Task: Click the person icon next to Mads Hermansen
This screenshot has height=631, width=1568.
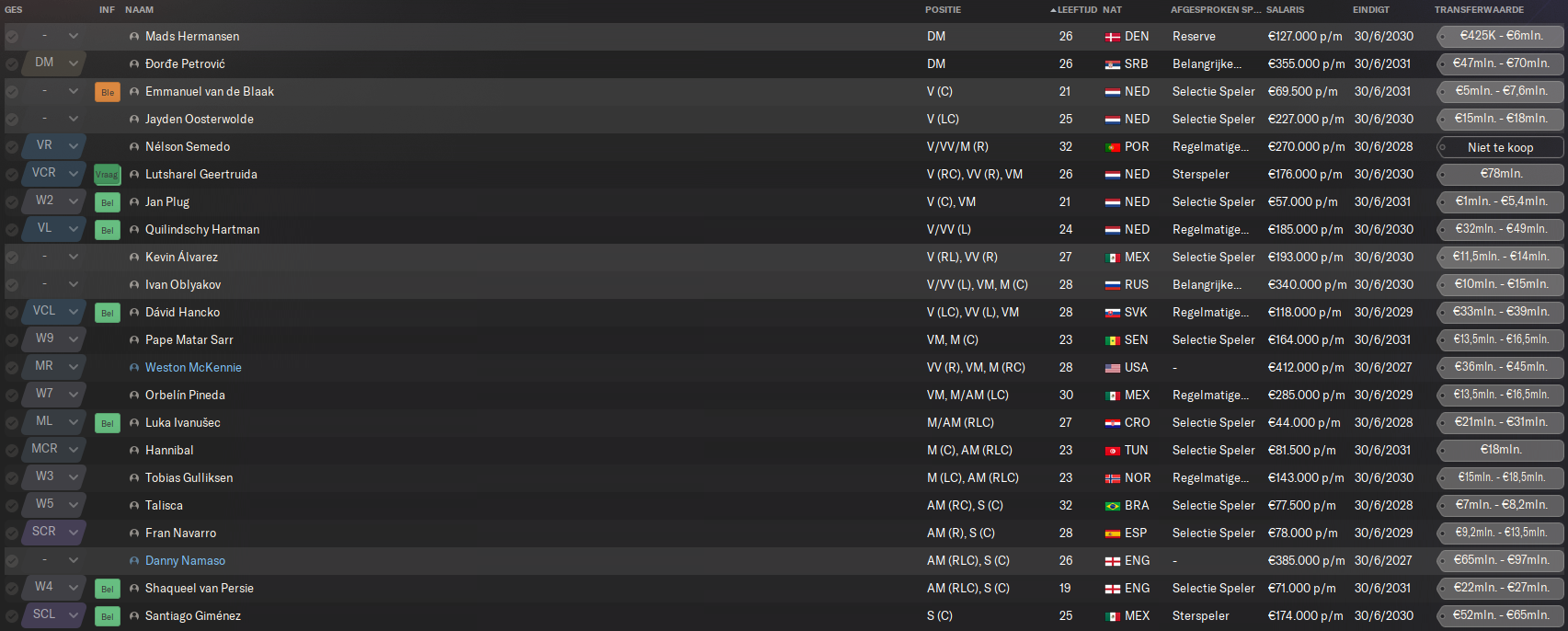Action: [134, 37]
